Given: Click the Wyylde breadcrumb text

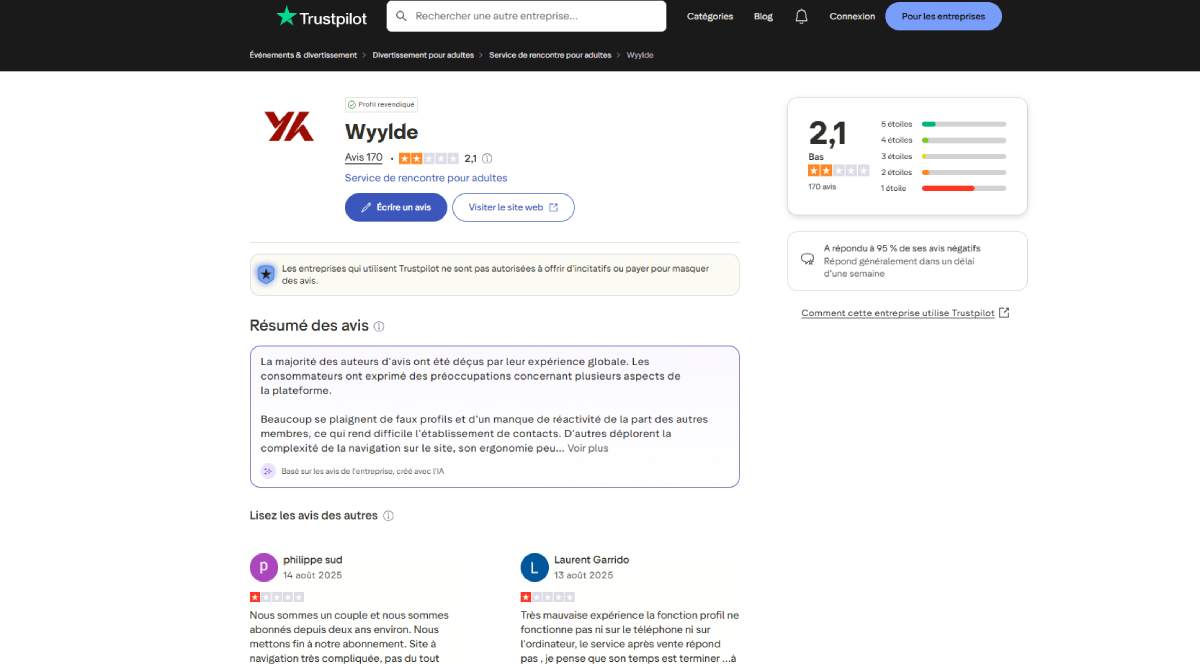Looking at the screenshot, I should [640, 55].
